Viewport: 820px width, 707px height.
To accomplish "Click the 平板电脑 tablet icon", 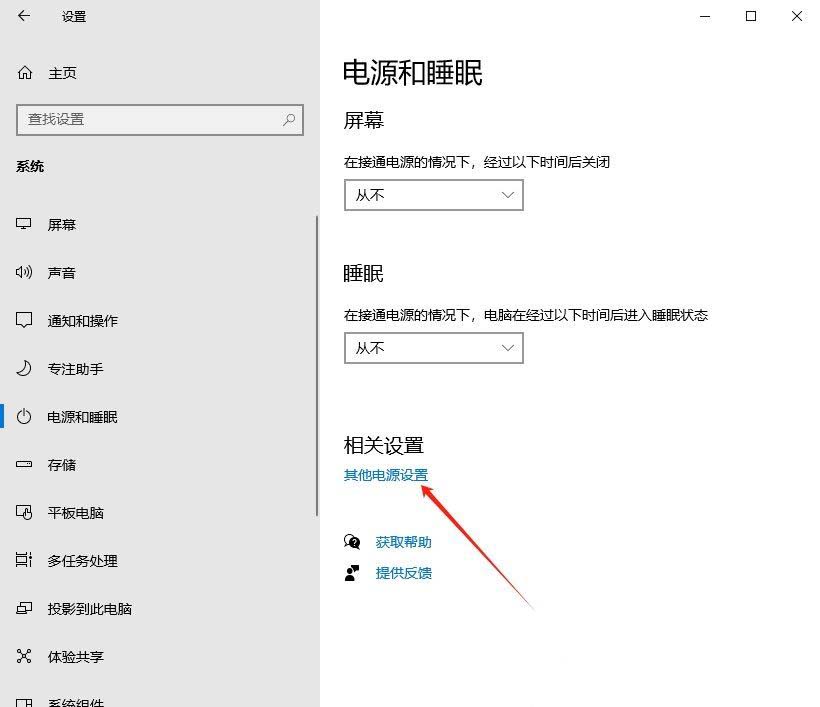I will coord(24,512).
